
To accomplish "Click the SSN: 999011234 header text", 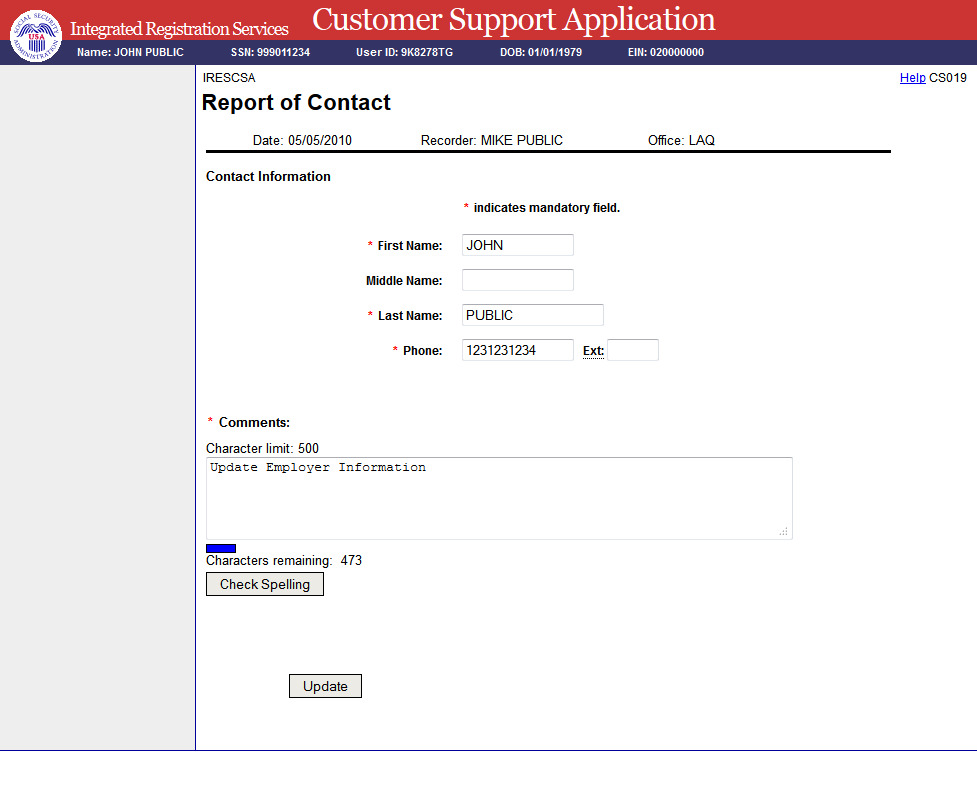I will pos(270,52).
